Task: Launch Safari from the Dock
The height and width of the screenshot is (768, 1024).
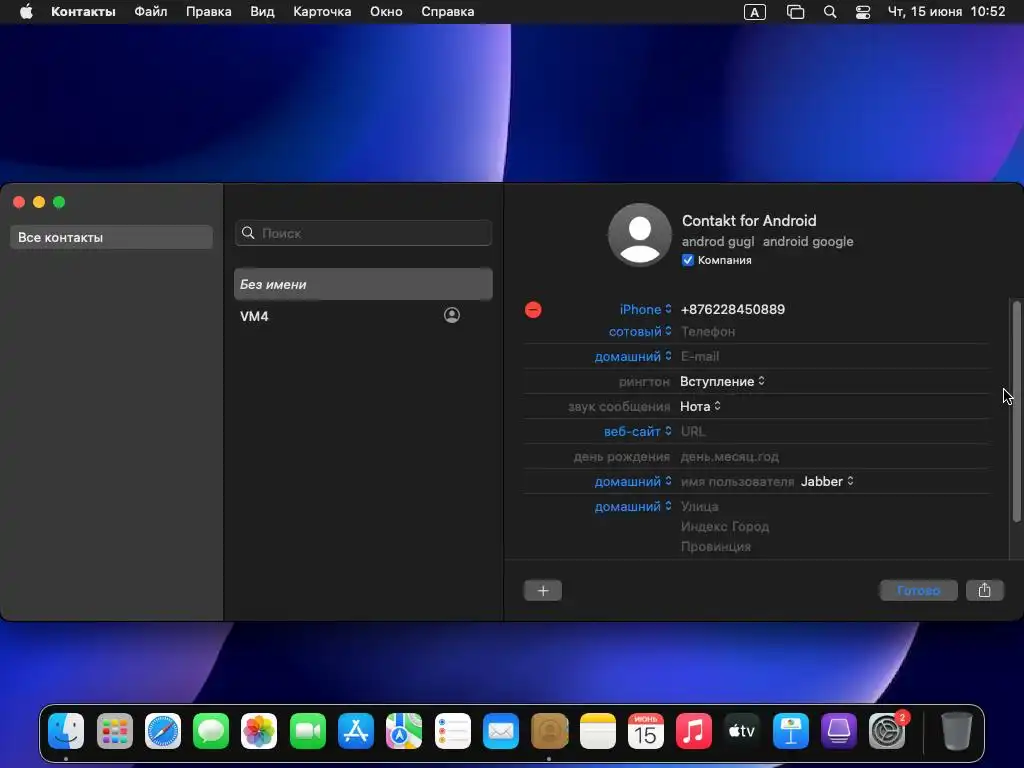Action: coord(163,731)
